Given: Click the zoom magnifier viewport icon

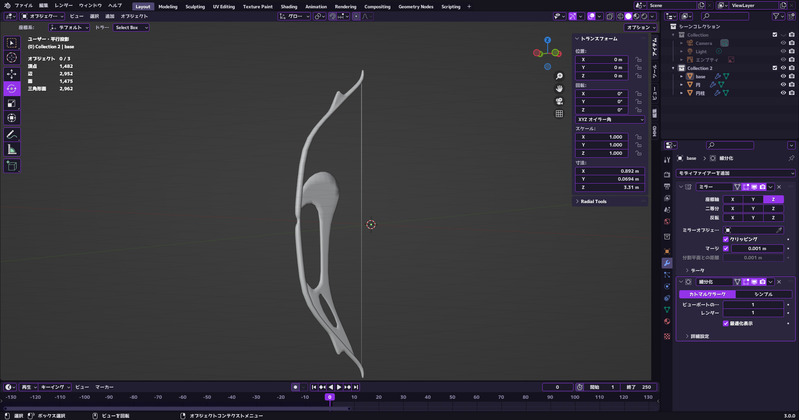Looking at the screenshot, I should [559, 76].
